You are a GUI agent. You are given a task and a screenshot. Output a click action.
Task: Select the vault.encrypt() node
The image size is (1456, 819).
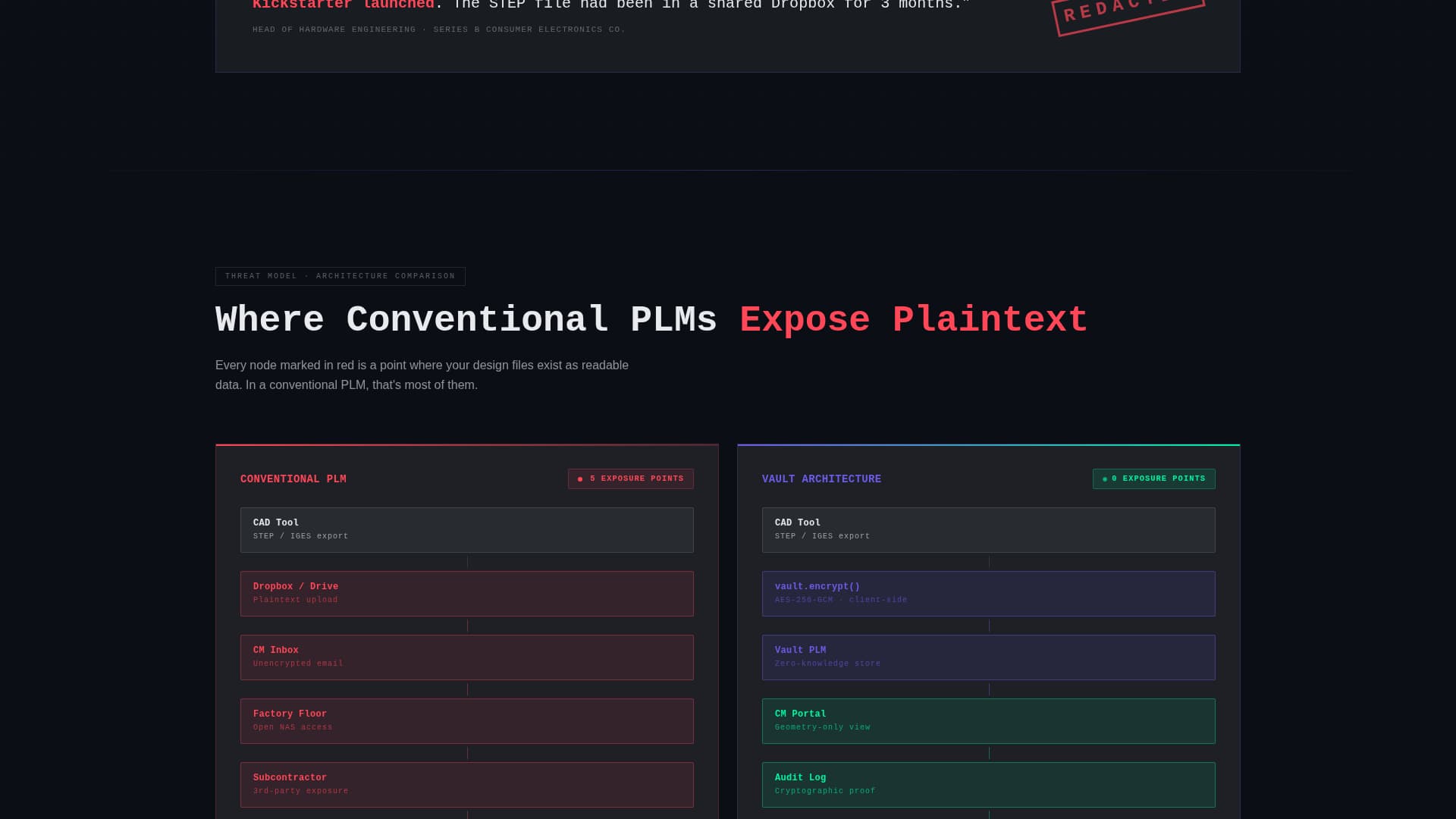point(989,594)
